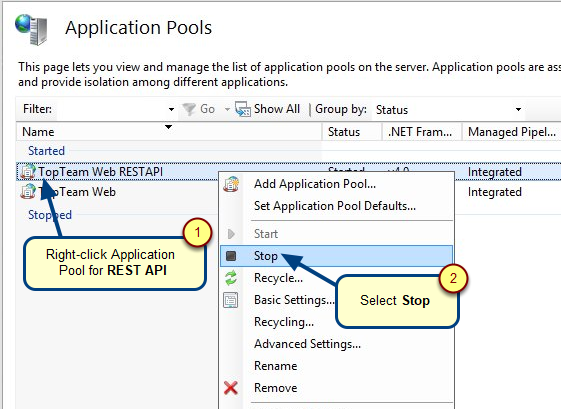Click Integrated in TopTeam Web RESTAPI row
The image size is (563, 409).
[x=494, y=172]
